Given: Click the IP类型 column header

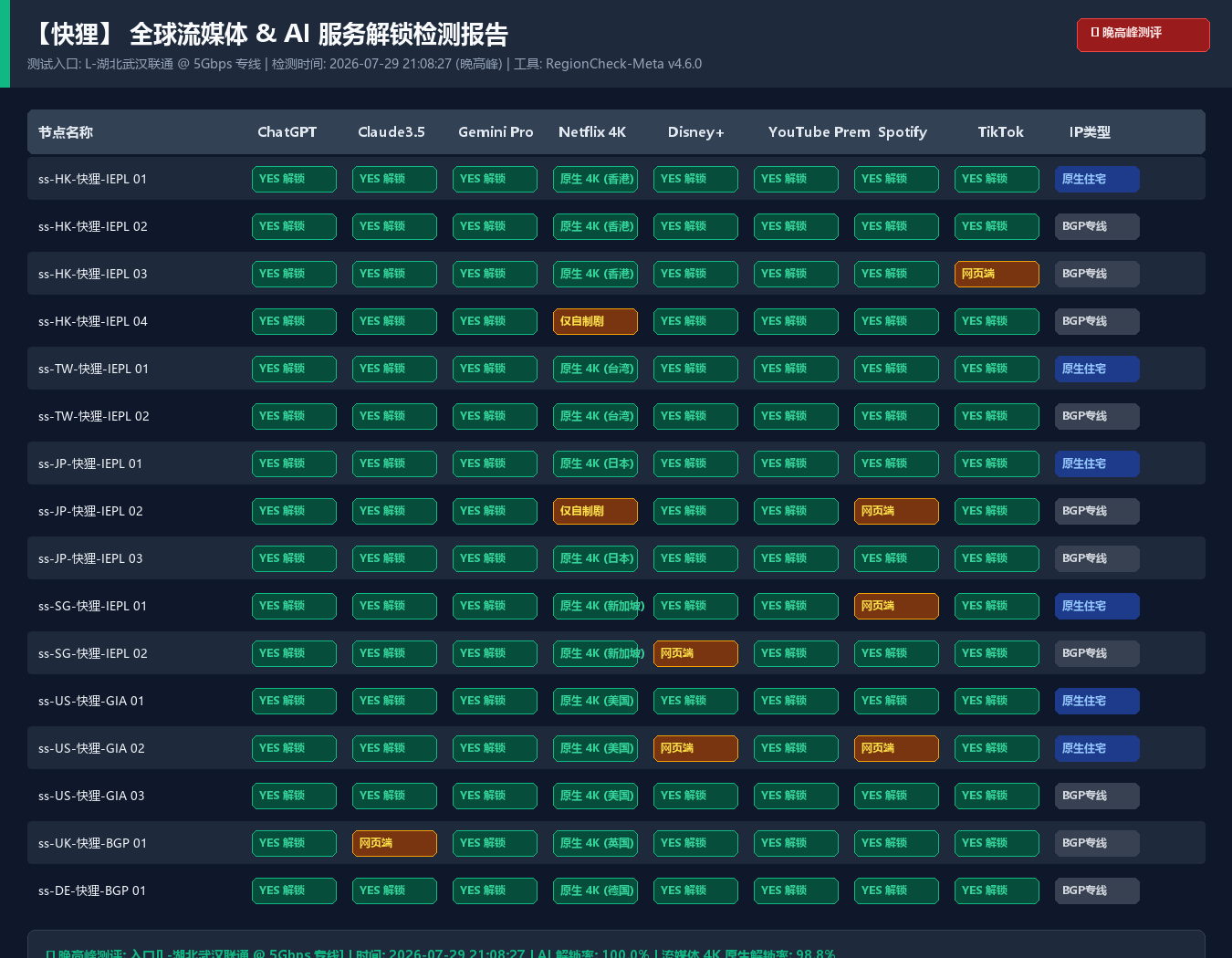Looking at the screenshot, I should (1090, 132).
